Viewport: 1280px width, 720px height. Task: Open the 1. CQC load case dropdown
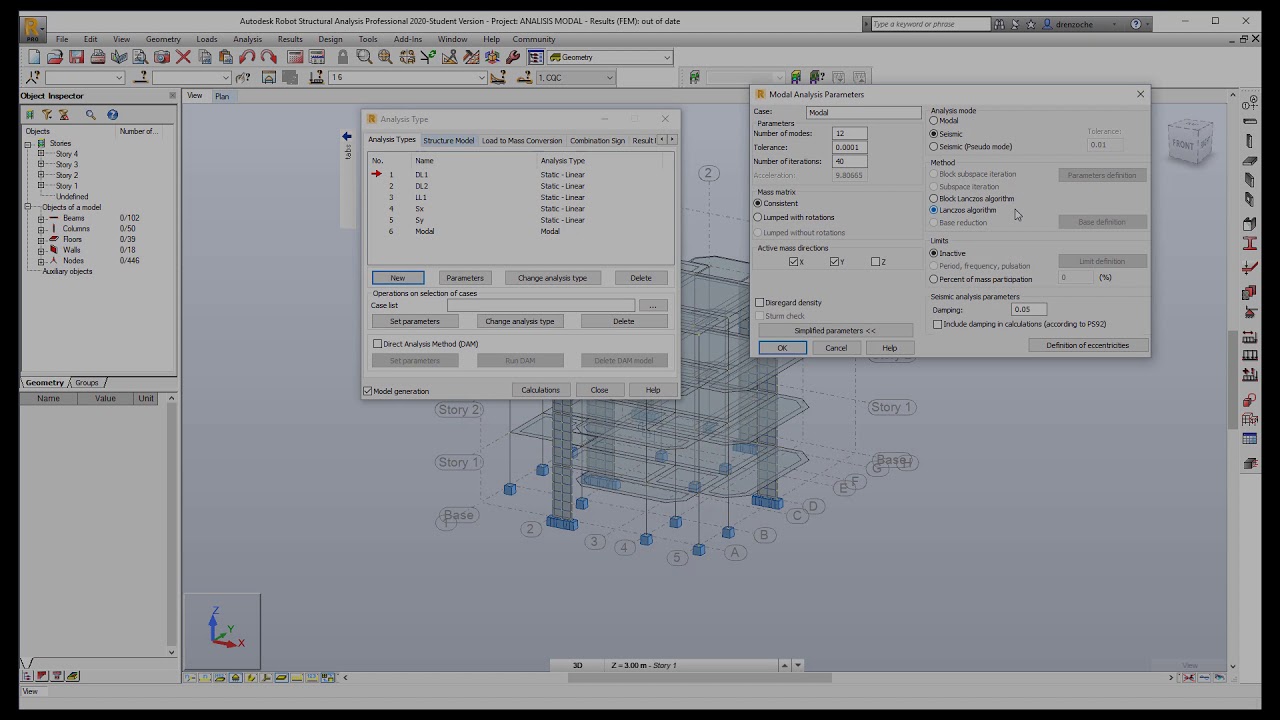pyautogui.click(x=609, y=77)
